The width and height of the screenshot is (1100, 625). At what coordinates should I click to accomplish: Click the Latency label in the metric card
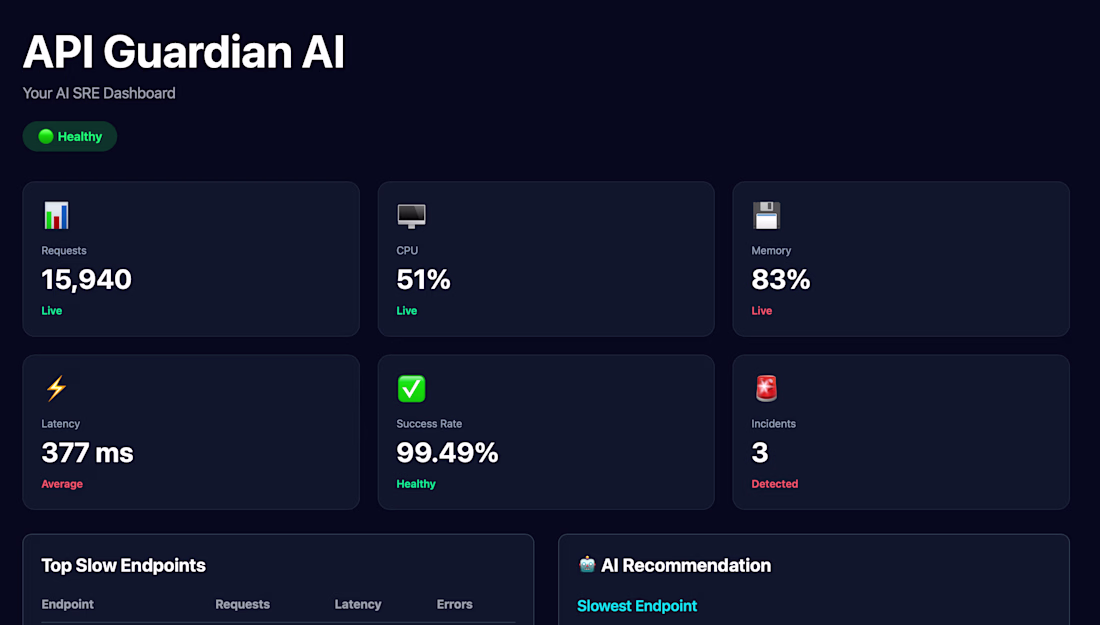coord(60,424)
